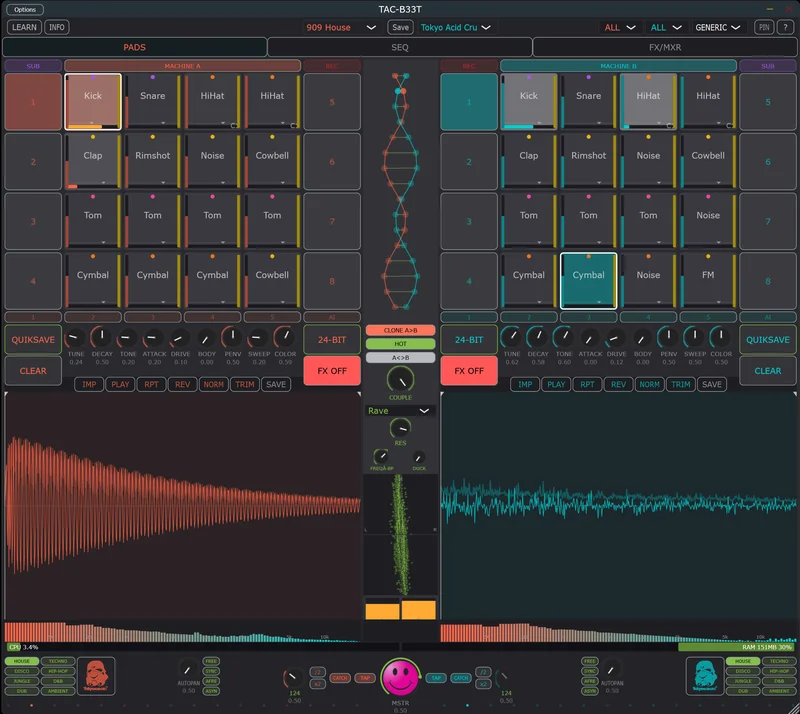The width and height of the screenshot is (800, 714).
Task: Click the CLONE A>B button
Action: click(x=400, y=330)
